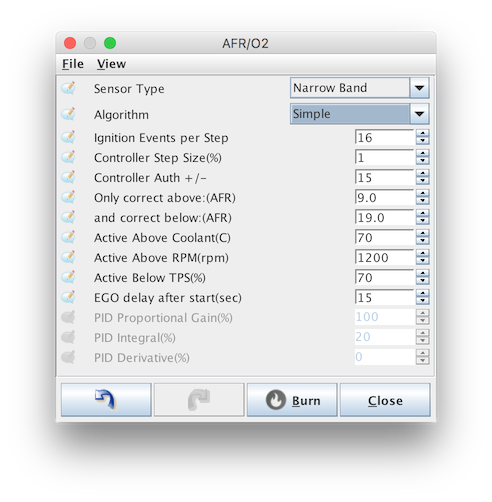Increase Ignition Events per Step value
This screenshot has height=502, width=492.
click(422, 133)
